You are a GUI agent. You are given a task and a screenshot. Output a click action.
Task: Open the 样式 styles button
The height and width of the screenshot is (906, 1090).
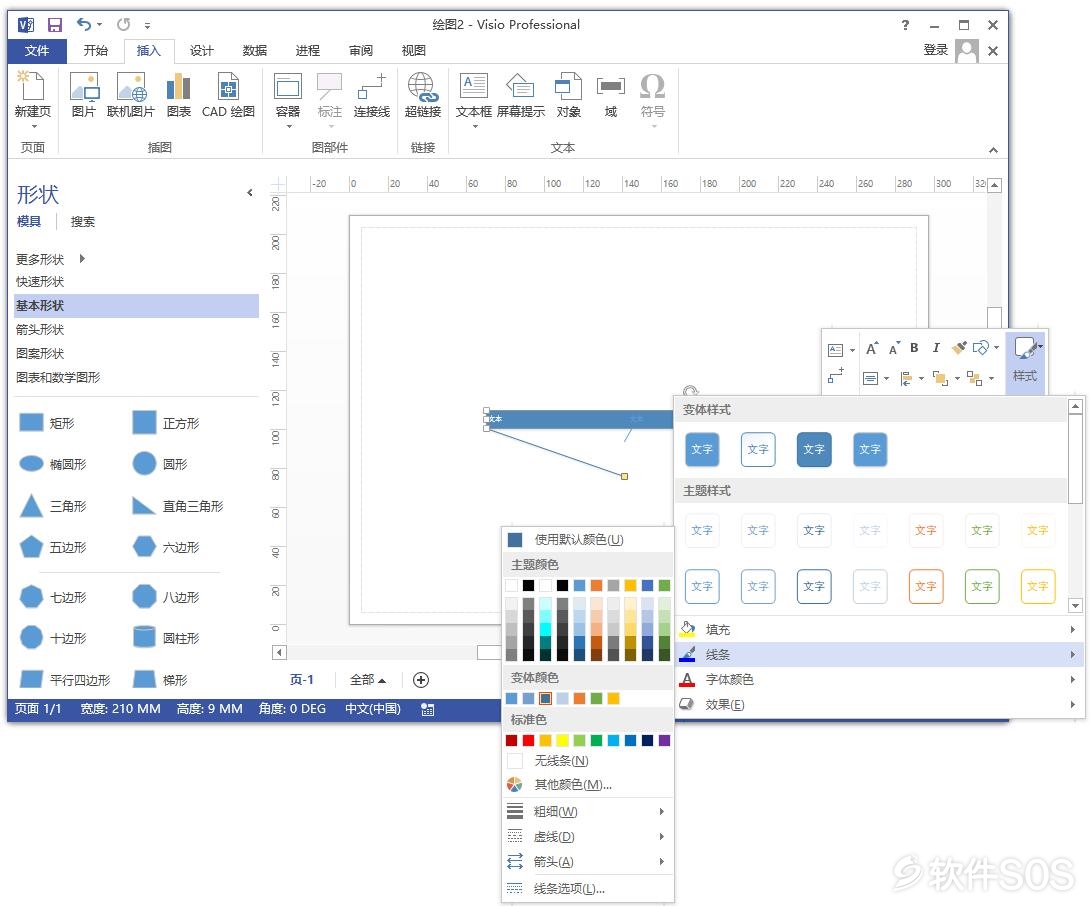1025,362
